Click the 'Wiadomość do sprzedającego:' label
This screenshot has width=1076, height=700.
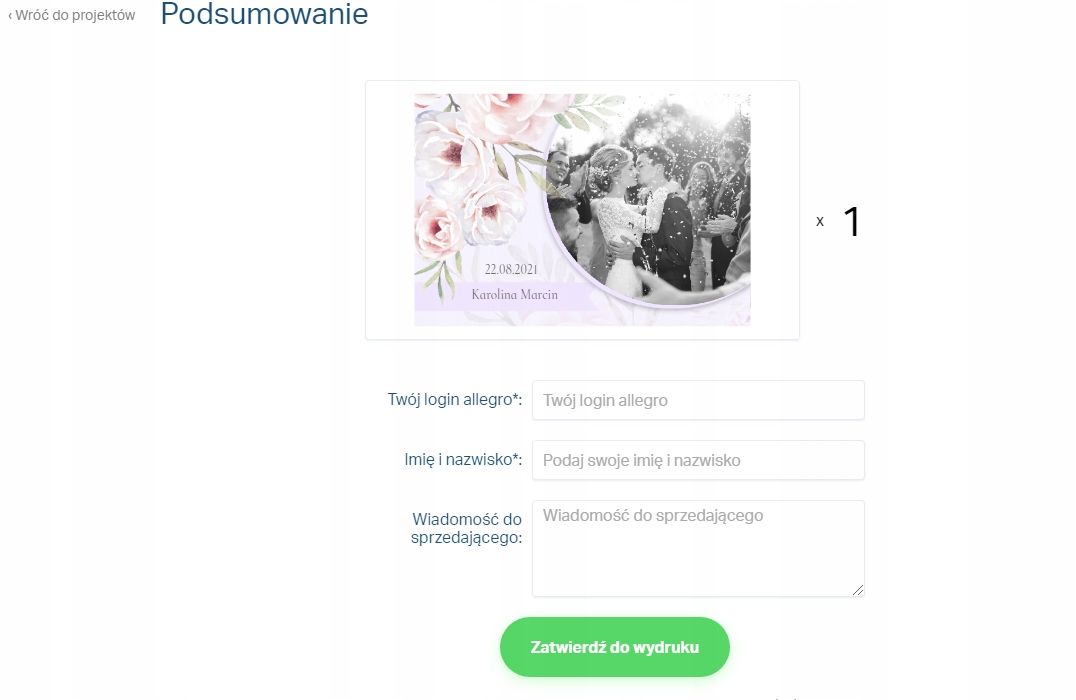coord(467,528)
